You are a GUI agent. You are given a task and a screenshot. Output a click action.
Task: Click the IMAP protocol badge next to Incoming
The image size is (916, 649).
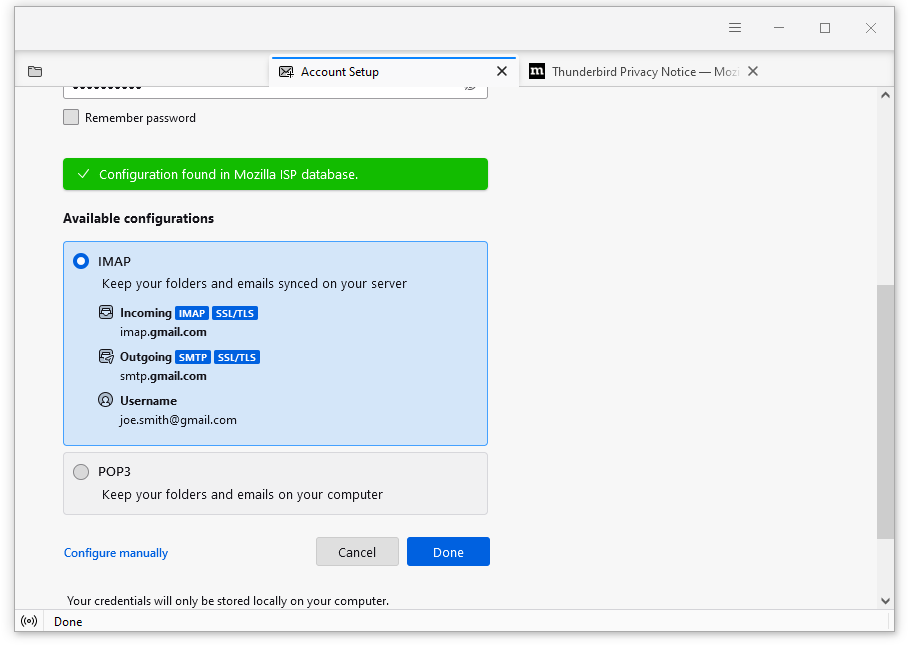pos(191,312)
